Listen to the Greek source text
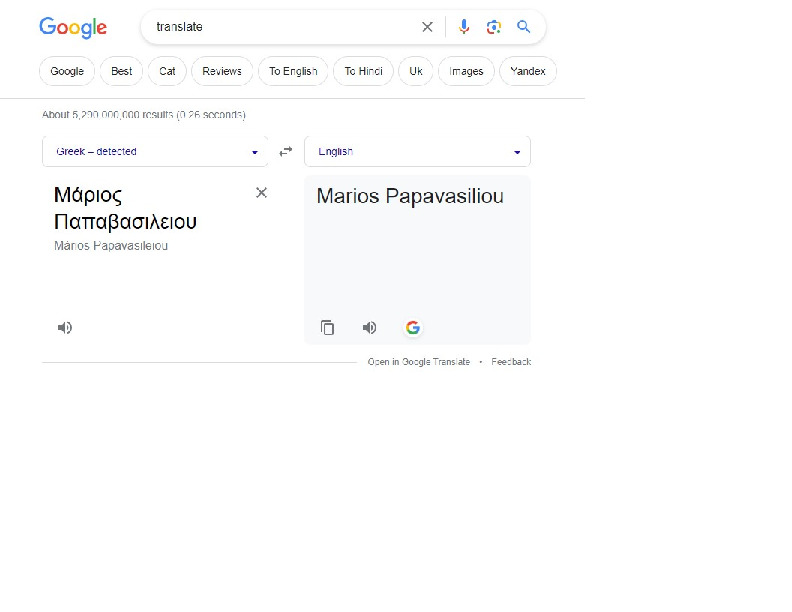792x612 pixels. (x=65, y=327)
